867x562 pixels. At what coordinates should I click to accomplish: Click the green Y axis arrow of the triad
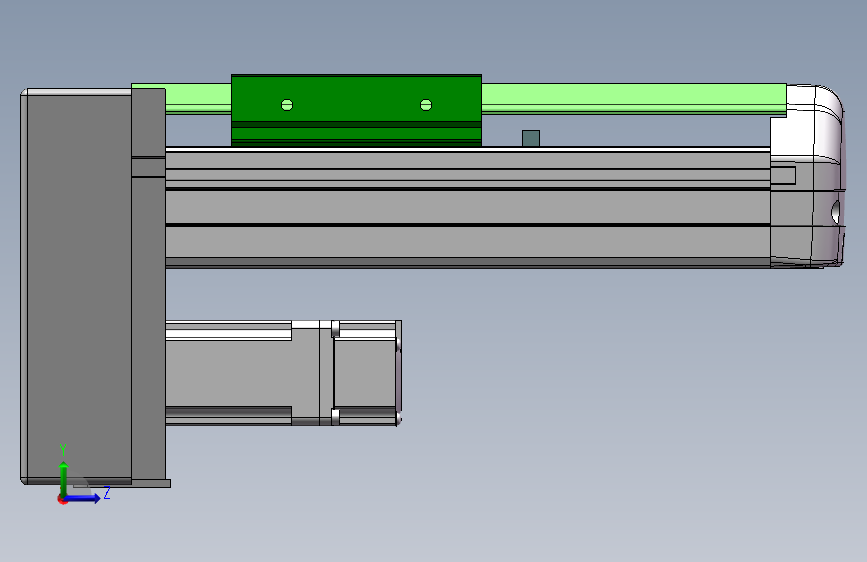64,478
